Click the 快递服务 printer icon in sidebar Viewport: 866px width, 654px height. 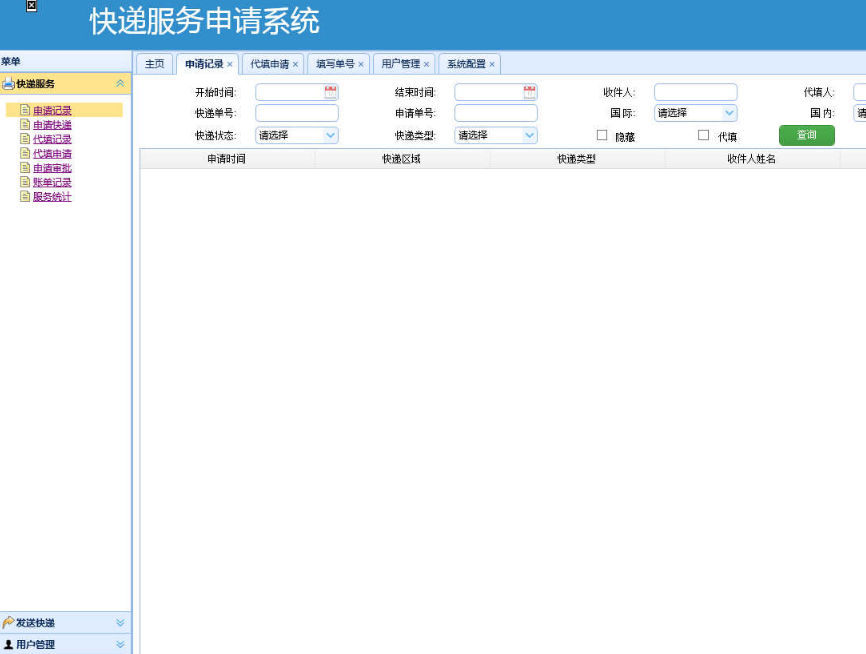click(8, 84)
